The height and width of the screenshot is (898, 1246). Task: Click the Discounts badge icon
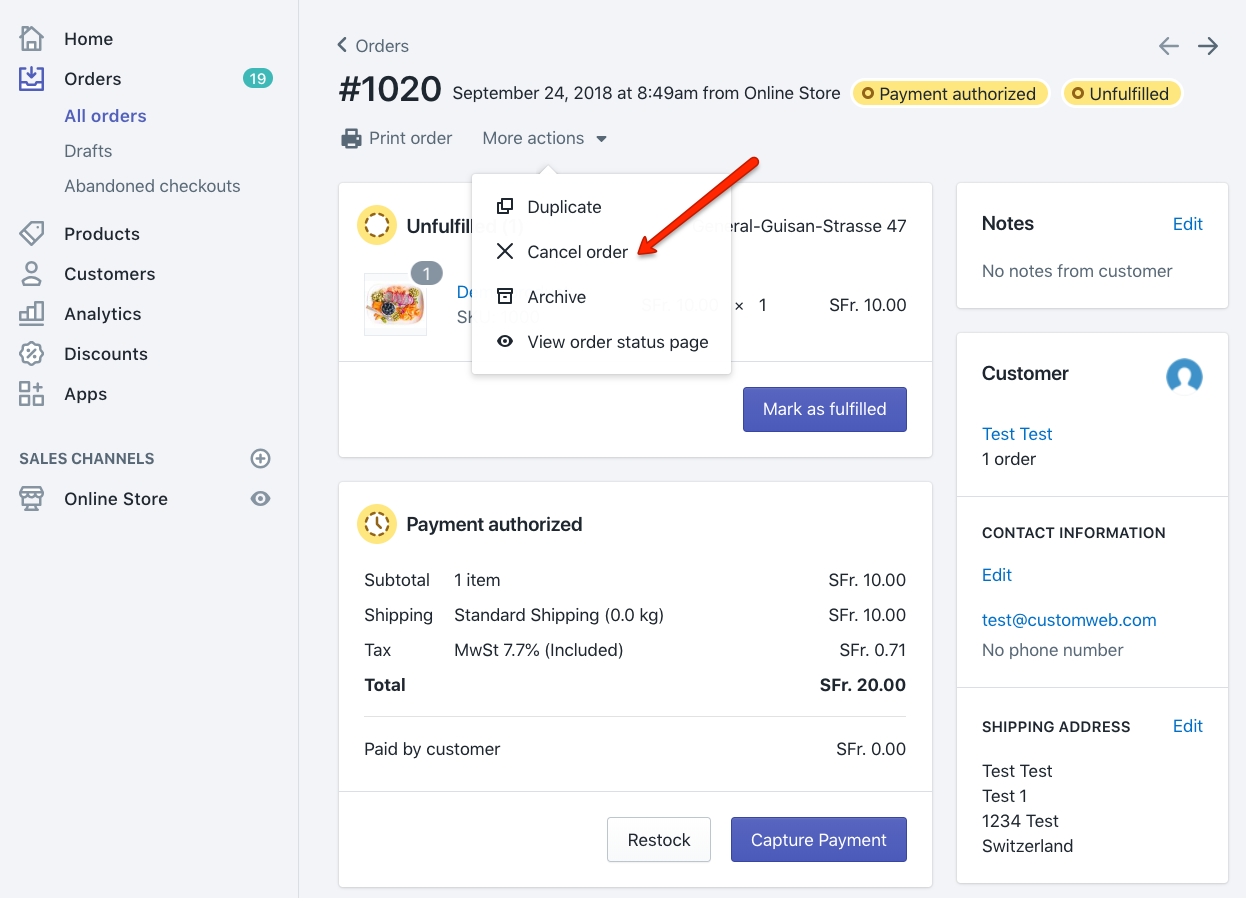pos(32,354)
